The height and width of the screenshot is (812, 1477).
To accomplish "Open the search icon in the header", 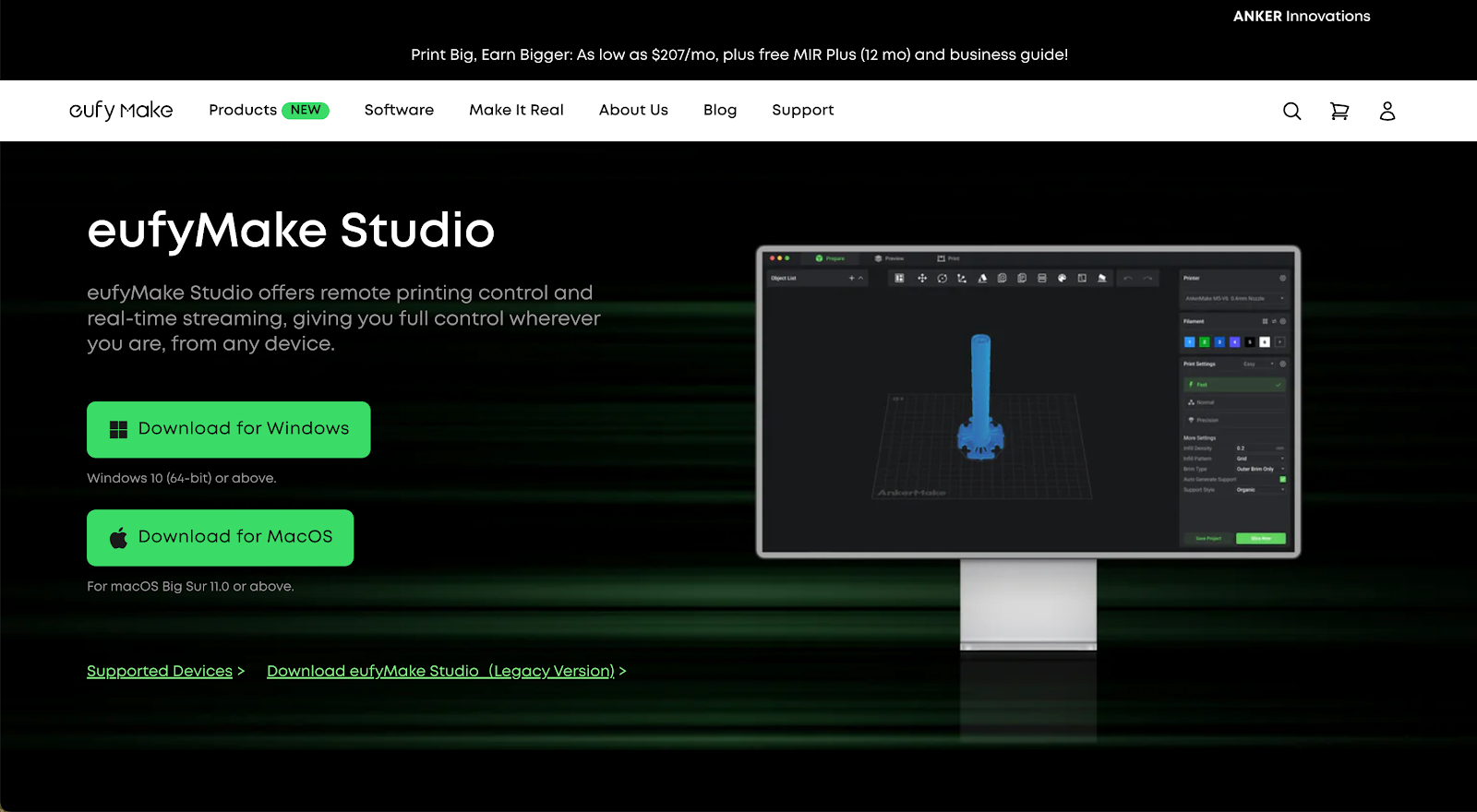I will 1291,111.
